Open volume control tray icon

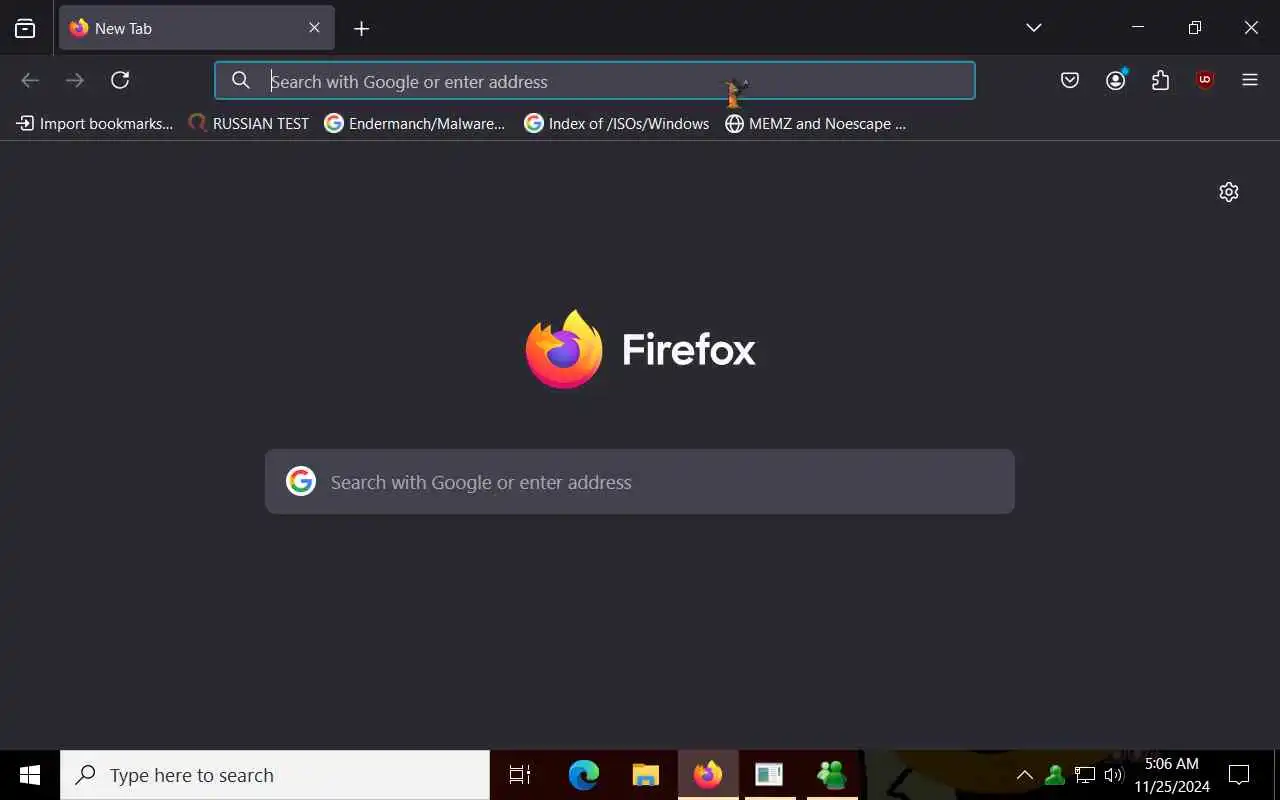pyautogui.click(x=1114, y=775)
